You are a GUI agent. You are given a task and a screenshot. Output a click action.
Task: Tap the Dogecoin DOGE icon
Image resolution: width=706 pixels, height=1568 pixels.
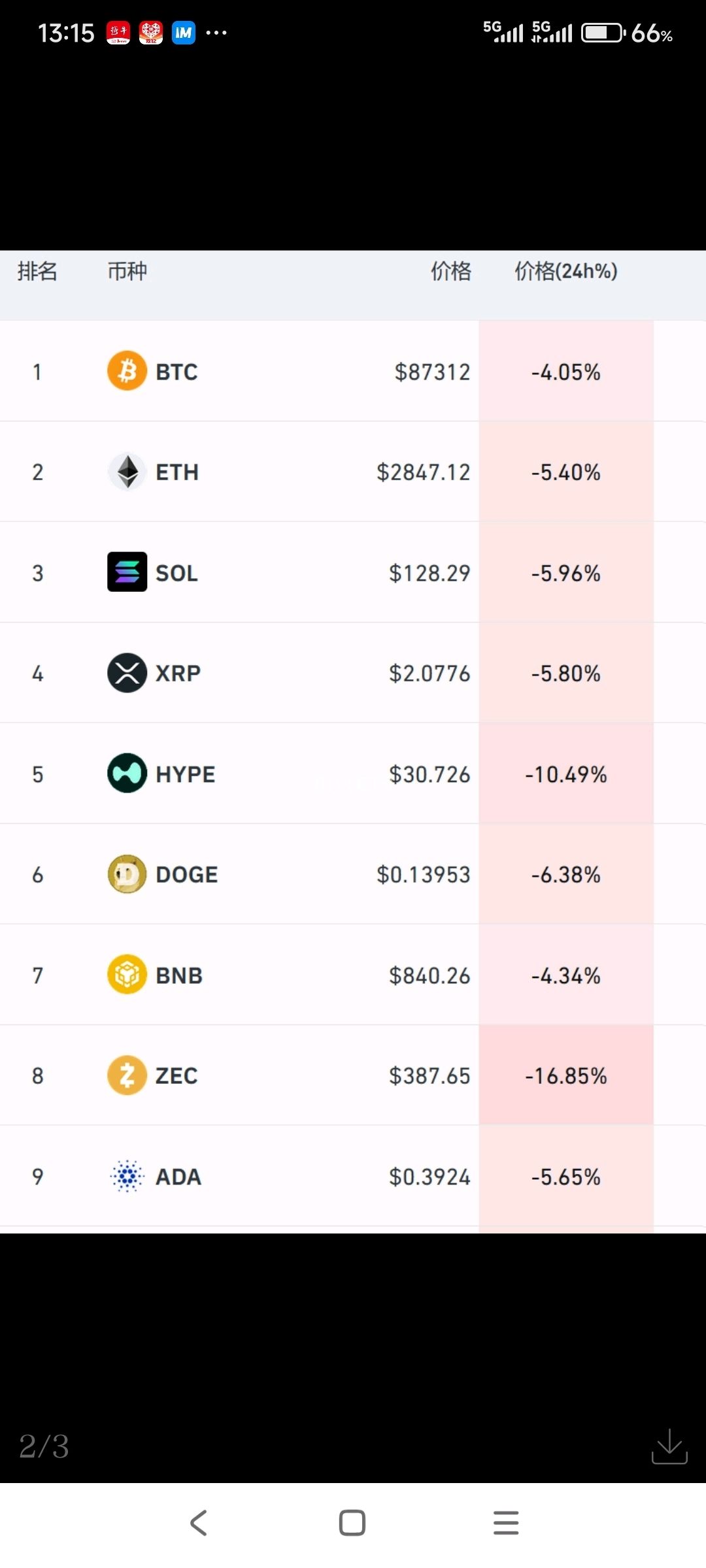click(x=127, y=874)
